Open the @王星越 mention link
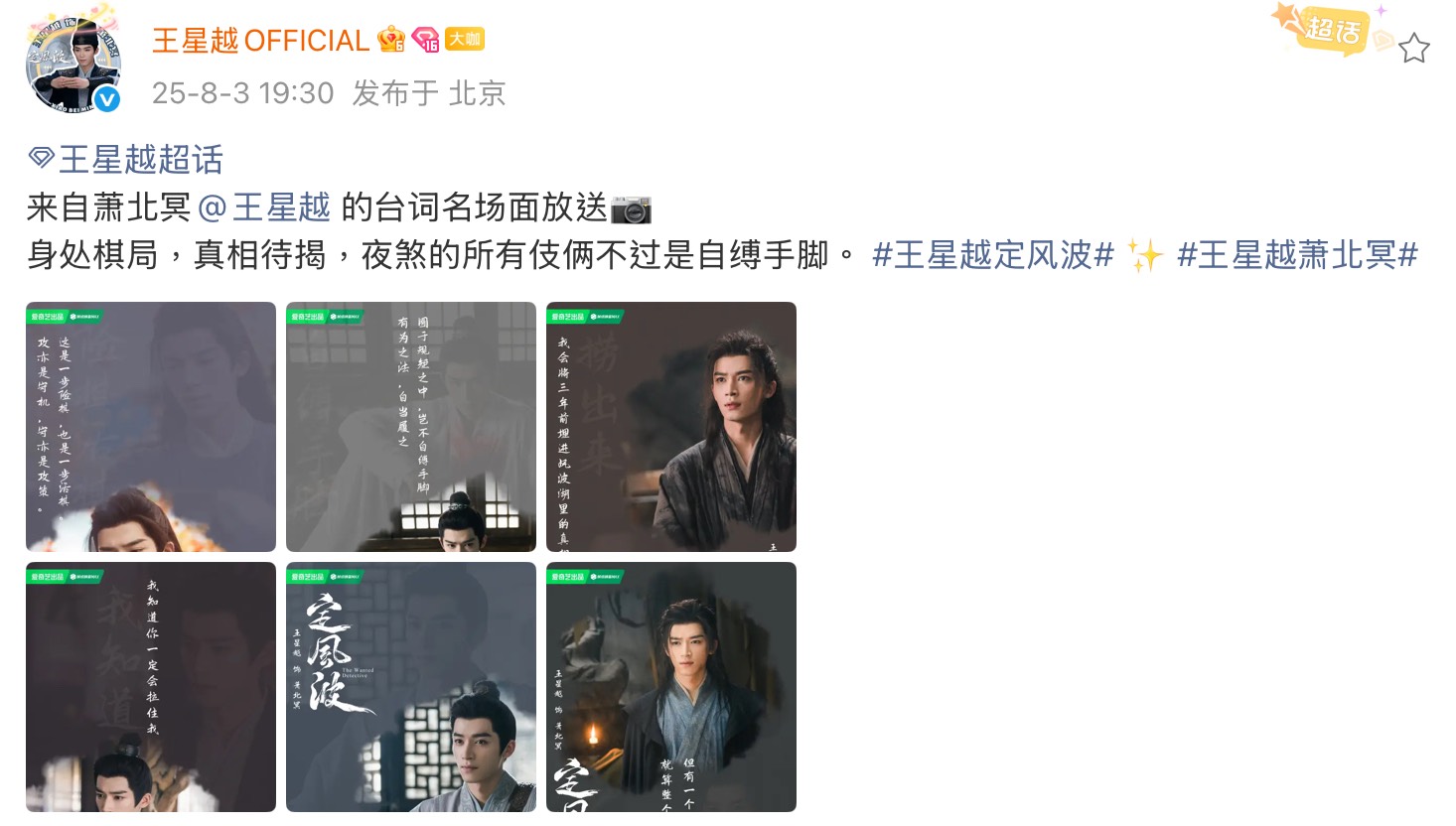 [264, 207]
